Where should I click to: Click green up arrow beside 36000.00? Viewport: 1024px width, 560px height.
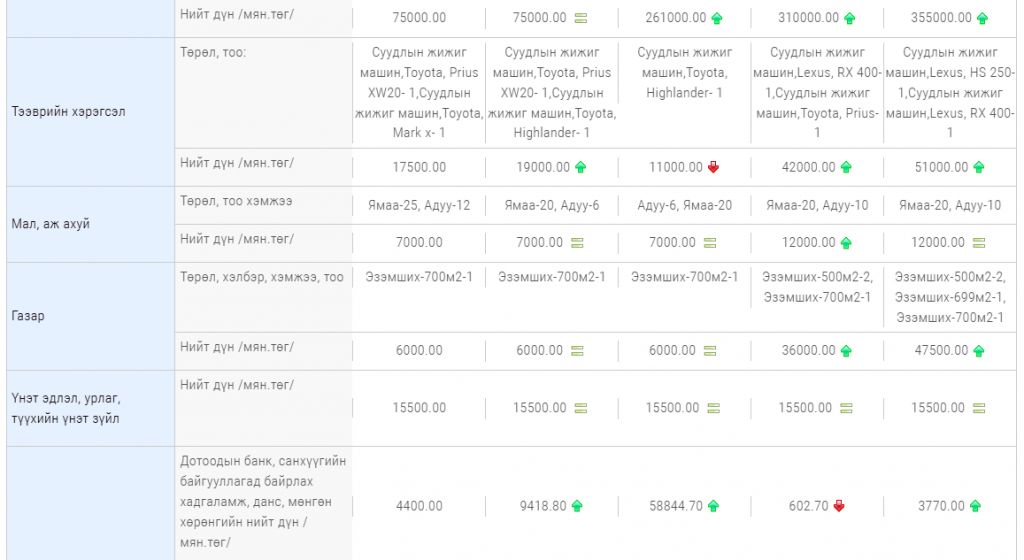click(846, 351)
